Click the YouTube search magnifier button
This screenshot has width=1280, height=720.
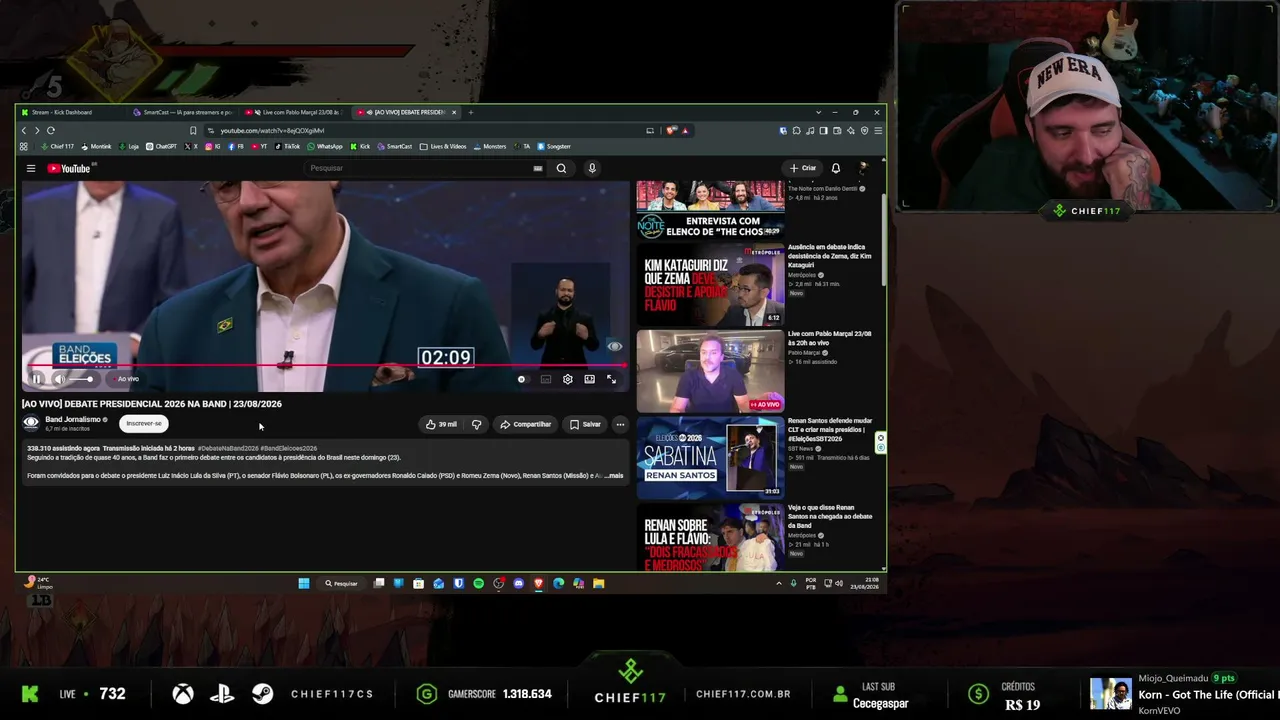coord(561,168)
